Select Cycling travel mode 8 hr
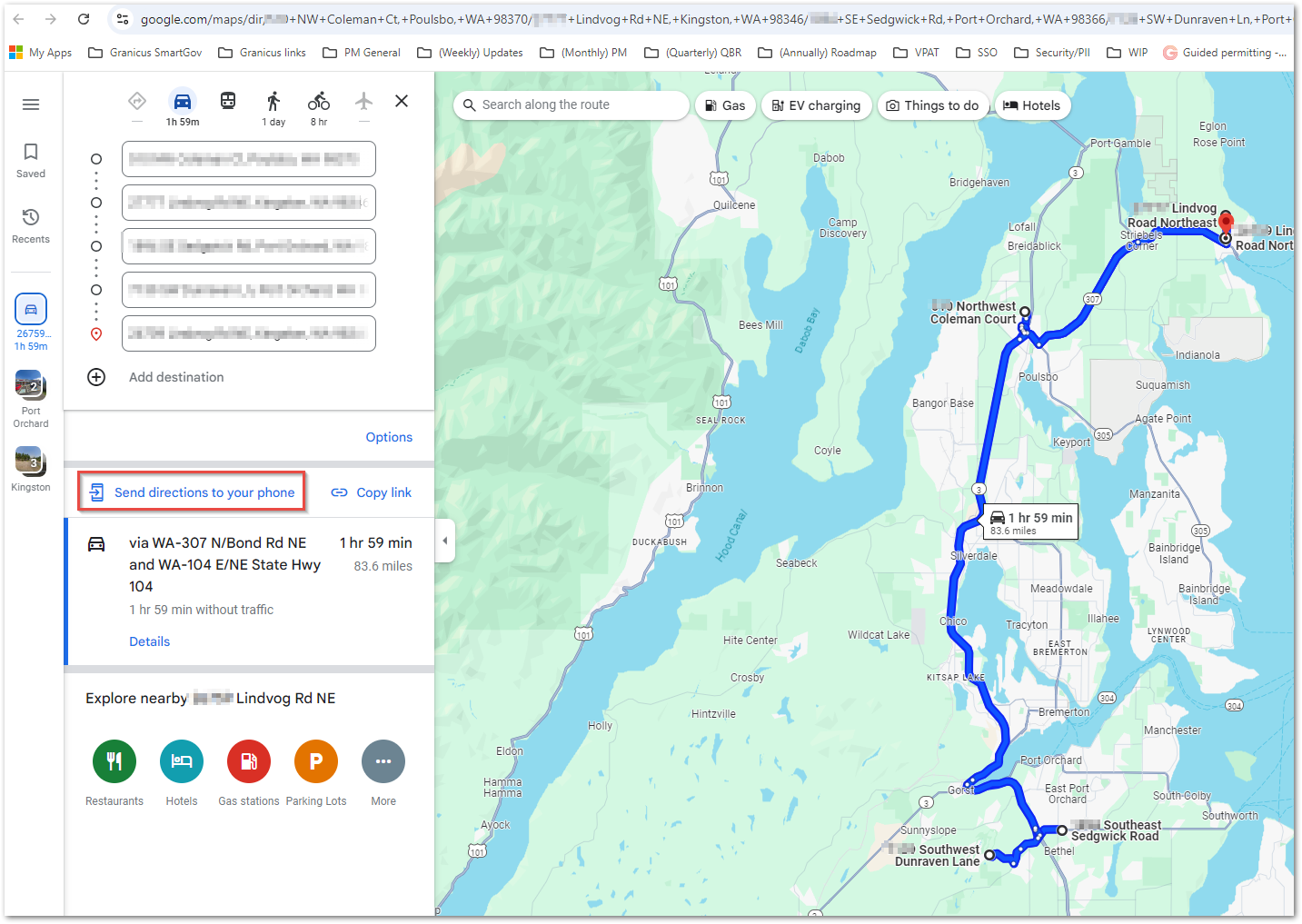 [x=319, y=107]
